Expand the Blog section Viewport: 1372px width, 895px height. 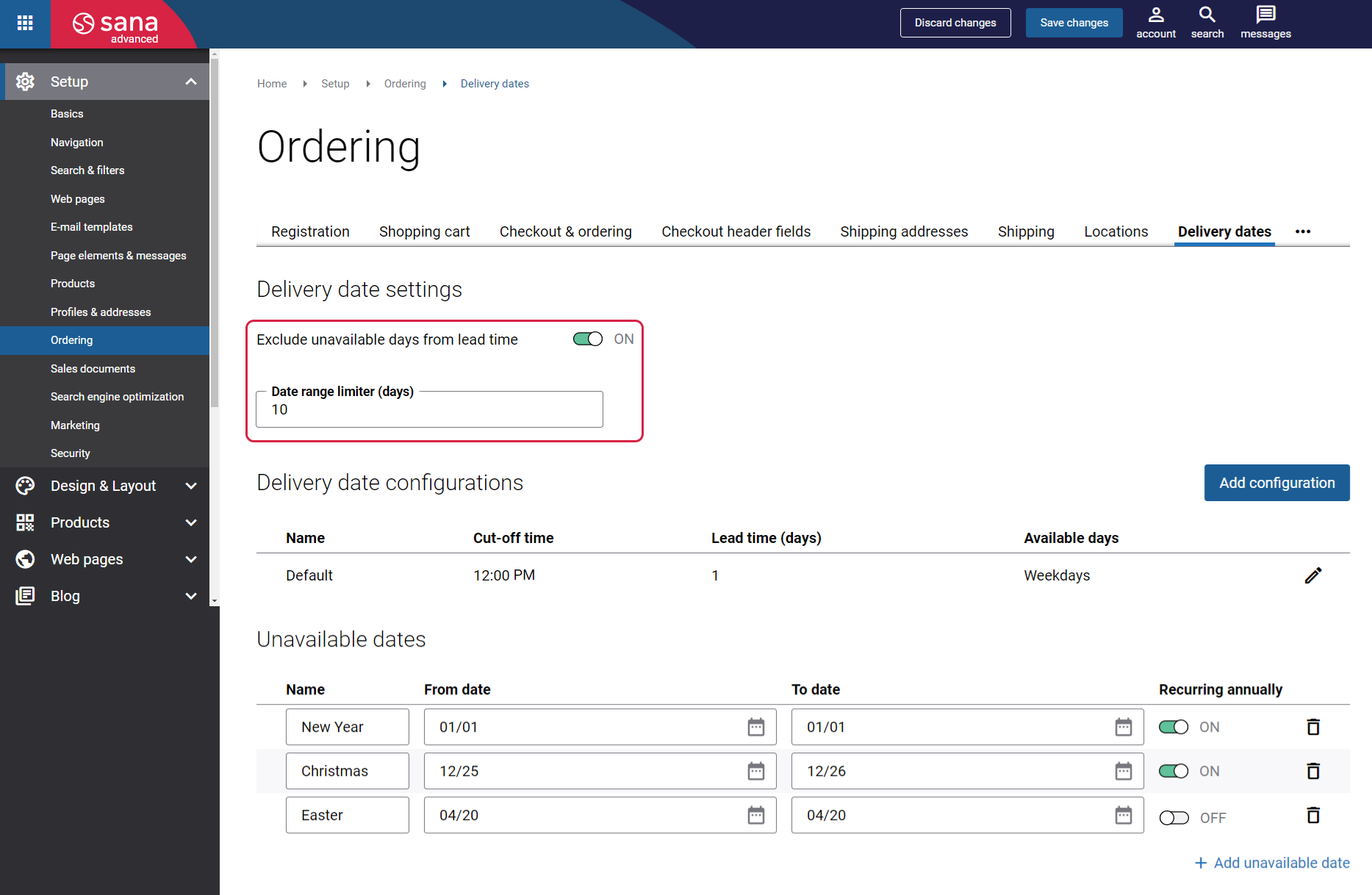pos(191,596)
